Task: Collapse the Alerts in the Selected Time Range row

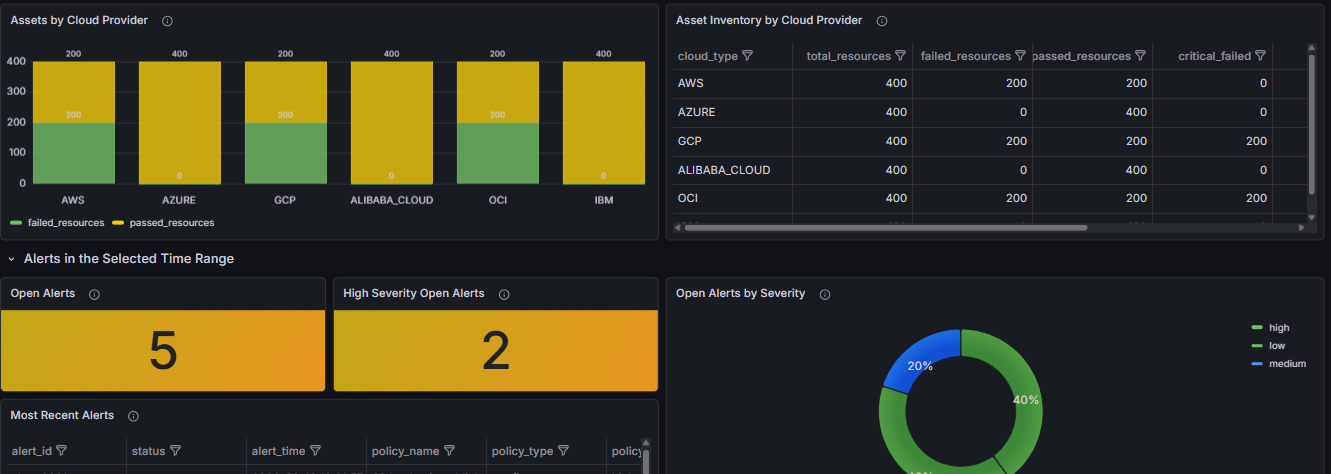Action: 12,259
